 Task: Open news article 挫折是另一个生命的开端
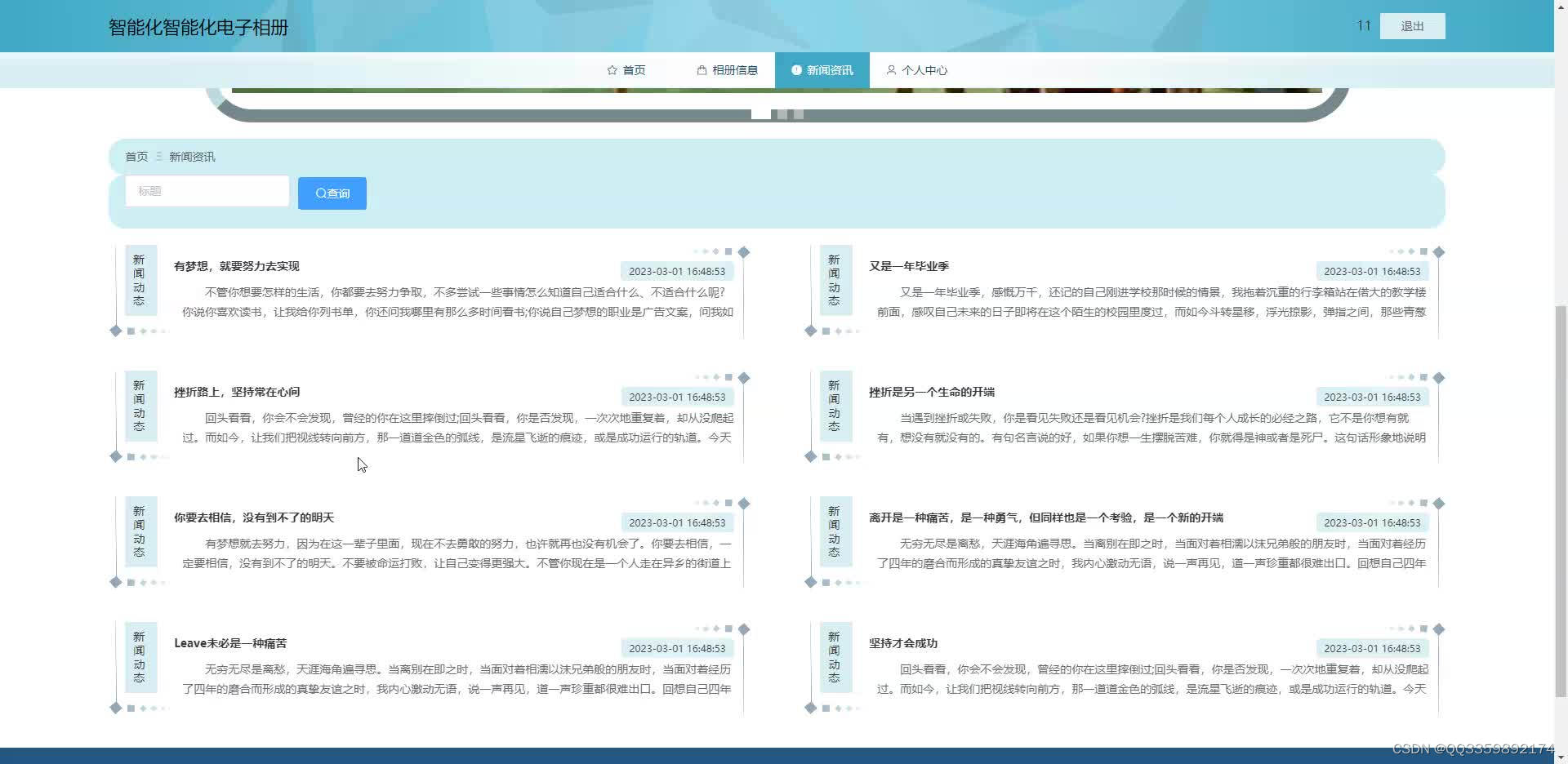tap(932, 392)
